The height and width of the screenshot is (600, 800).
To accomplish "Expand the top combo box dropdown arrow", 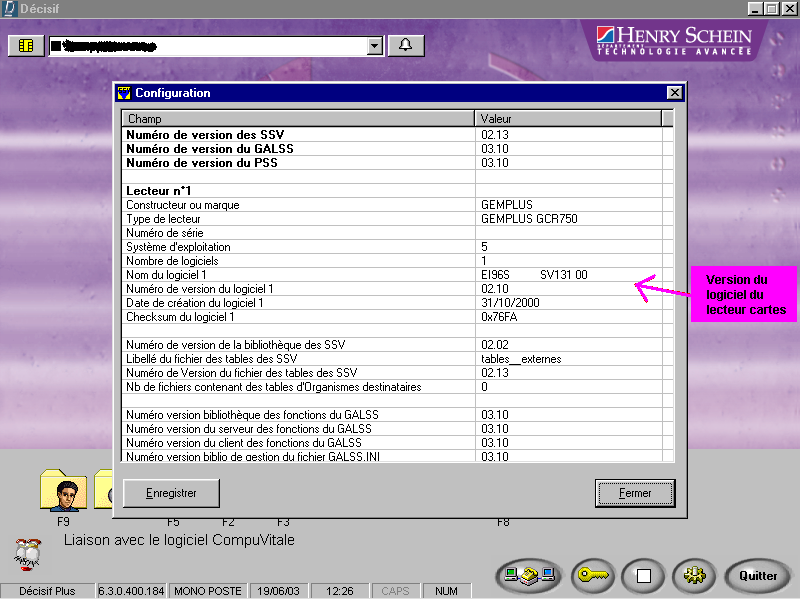I will pos(375,46).
